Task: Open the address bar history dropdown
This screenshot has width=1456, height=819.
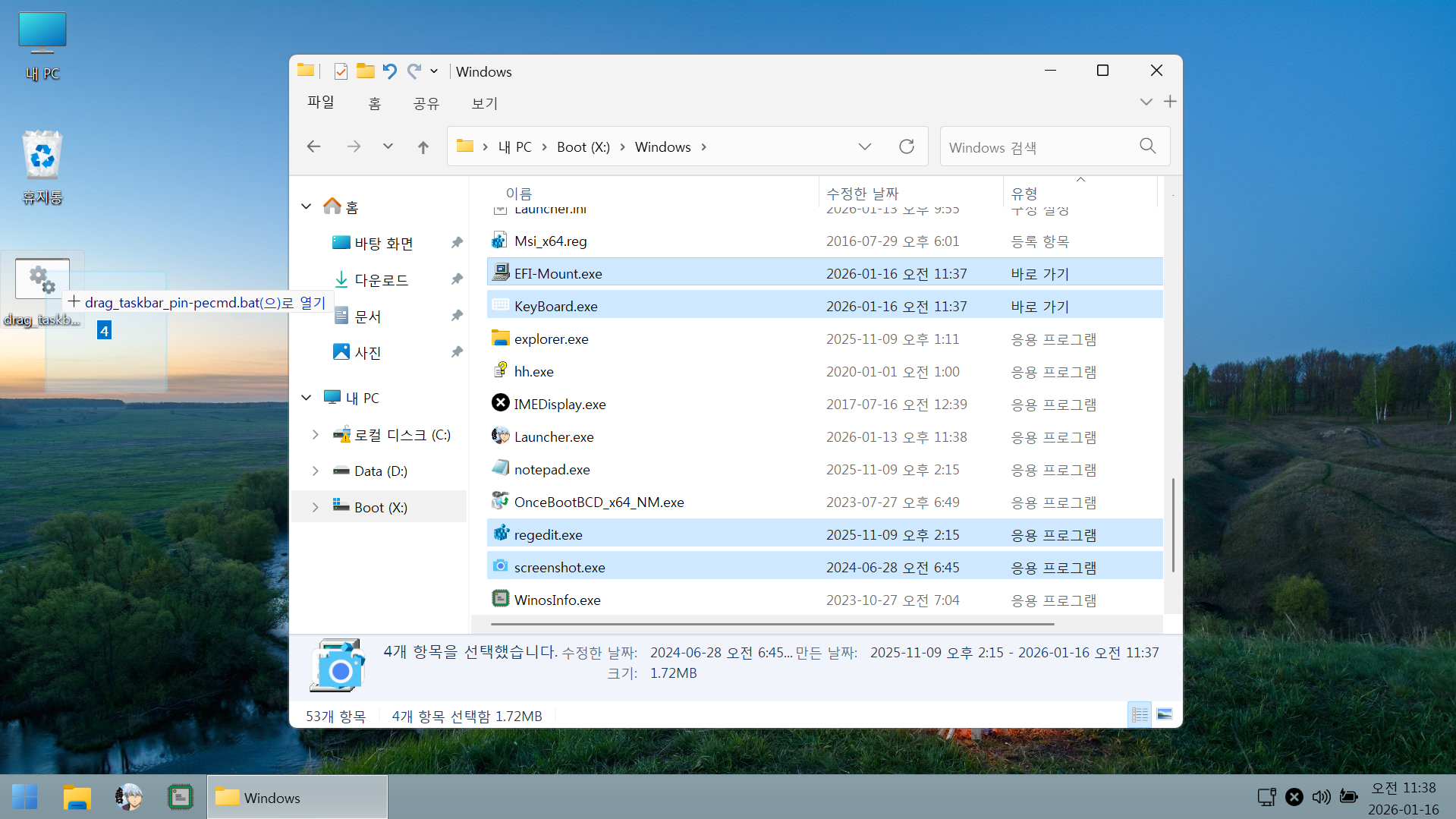Action: click(x=864, y=146)
